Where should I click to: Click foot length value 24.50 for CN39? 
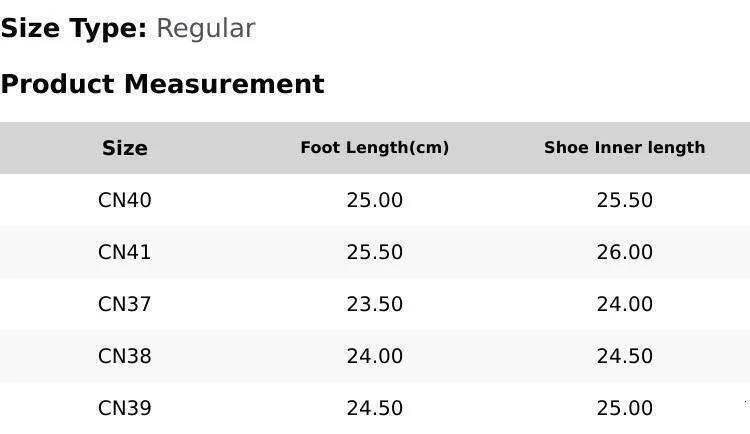pos(374,408)
